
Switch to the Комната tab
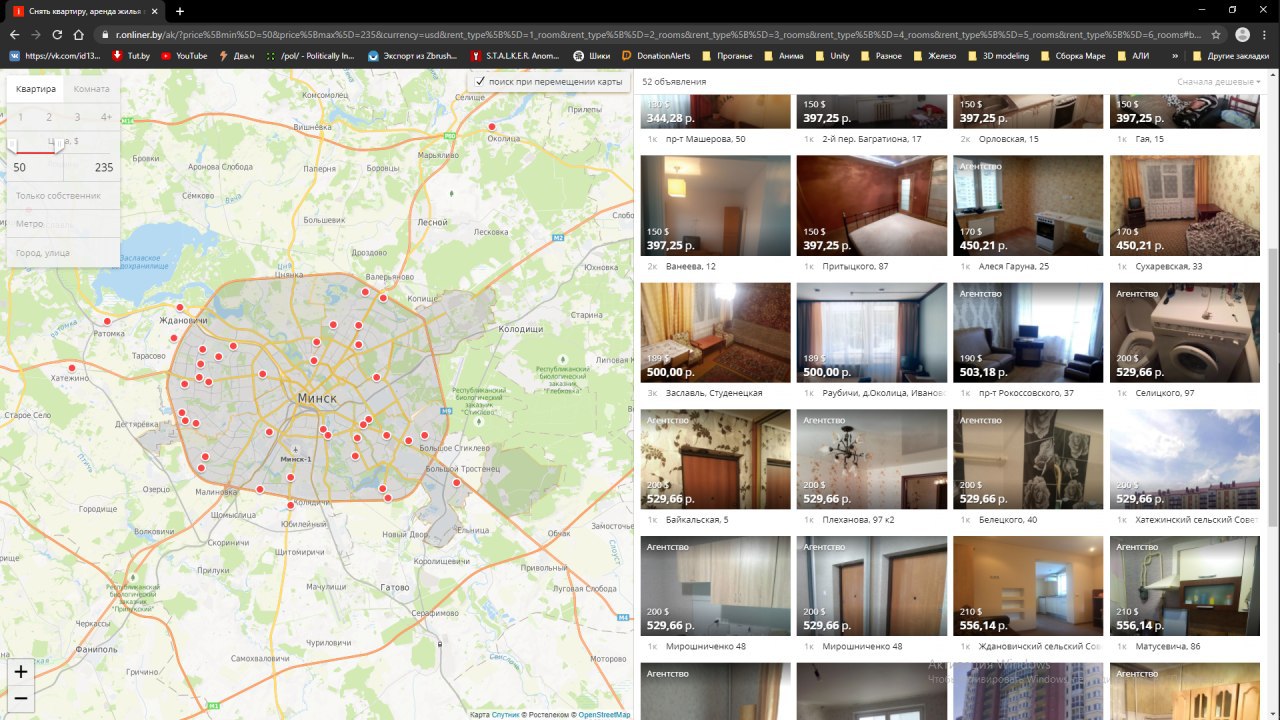(x=92, y=89)
